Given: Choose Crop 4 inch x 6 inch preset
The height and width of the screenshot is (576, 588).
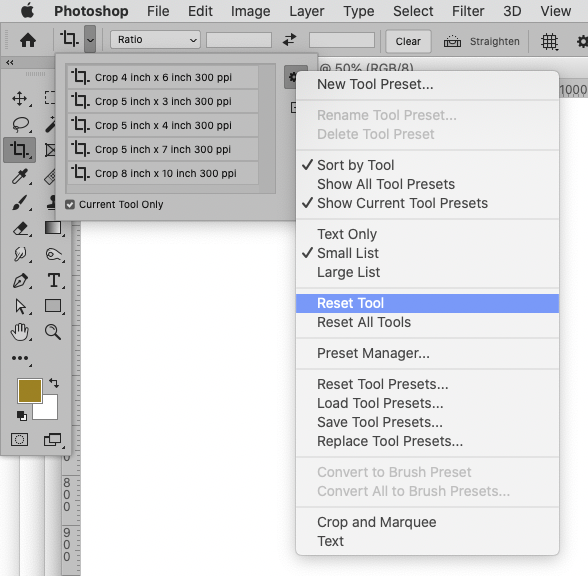Looking at the screenshot, I should point(163,77).
